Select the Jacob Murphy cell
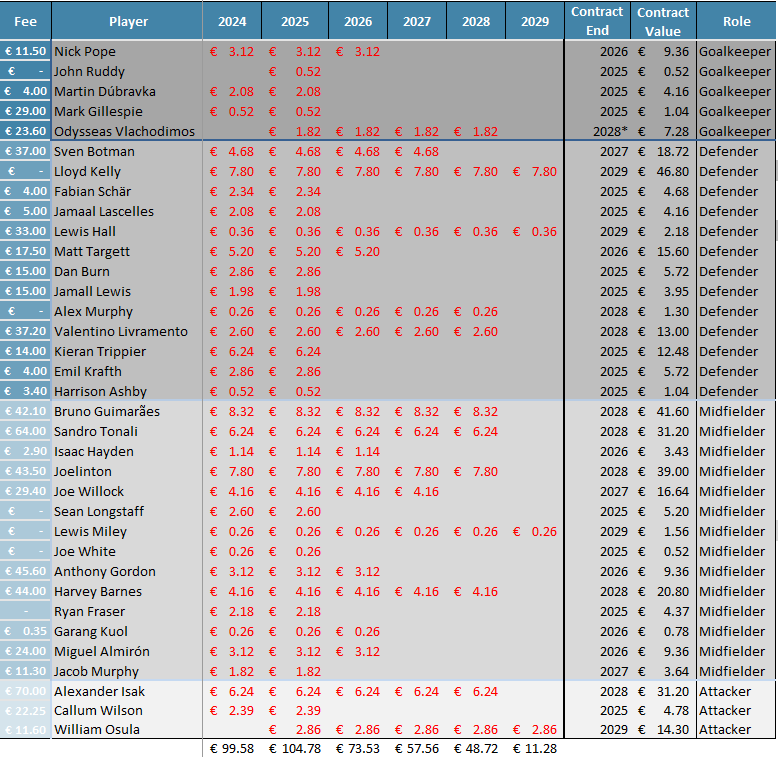 [127, 671]
